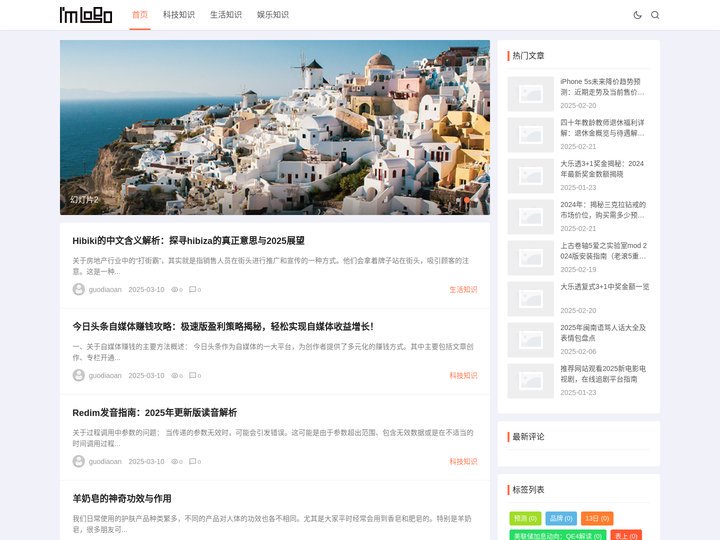Image resolution: width=720 pixels, height=540 pixels.
Task: Click views eye icon on Redim article
Action: pyautogui.click(x=174, y=461)
